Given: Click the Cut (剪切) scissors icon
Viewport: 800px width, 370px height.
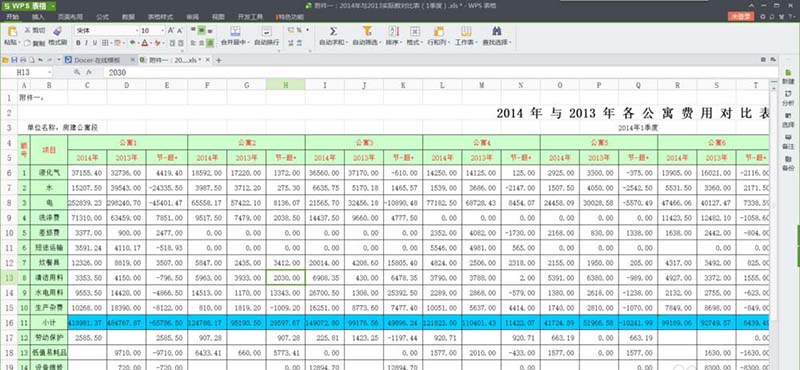Looking at the screenshot, I should 28,31.
